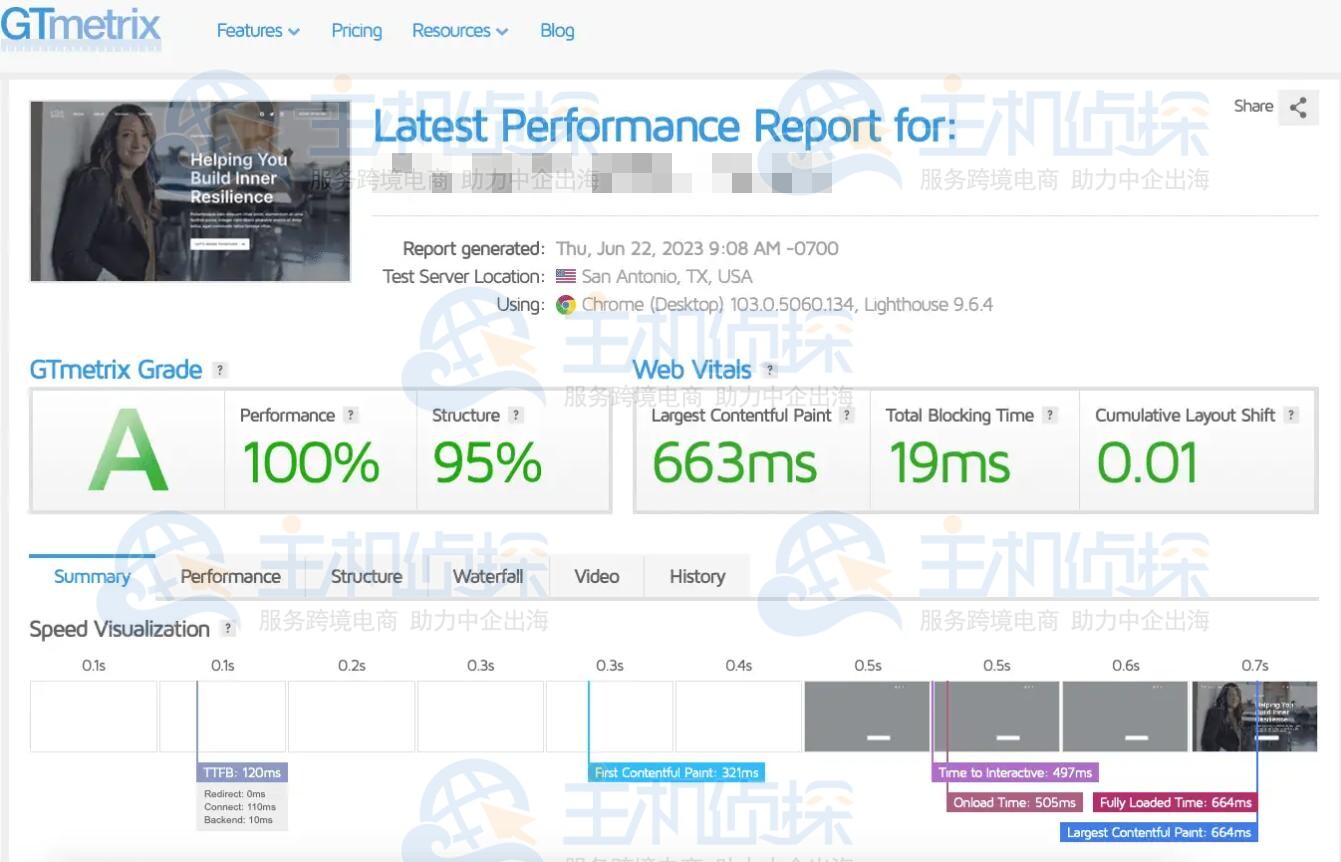
Task: Go to the Blog page
Action: tap(557, 31)
